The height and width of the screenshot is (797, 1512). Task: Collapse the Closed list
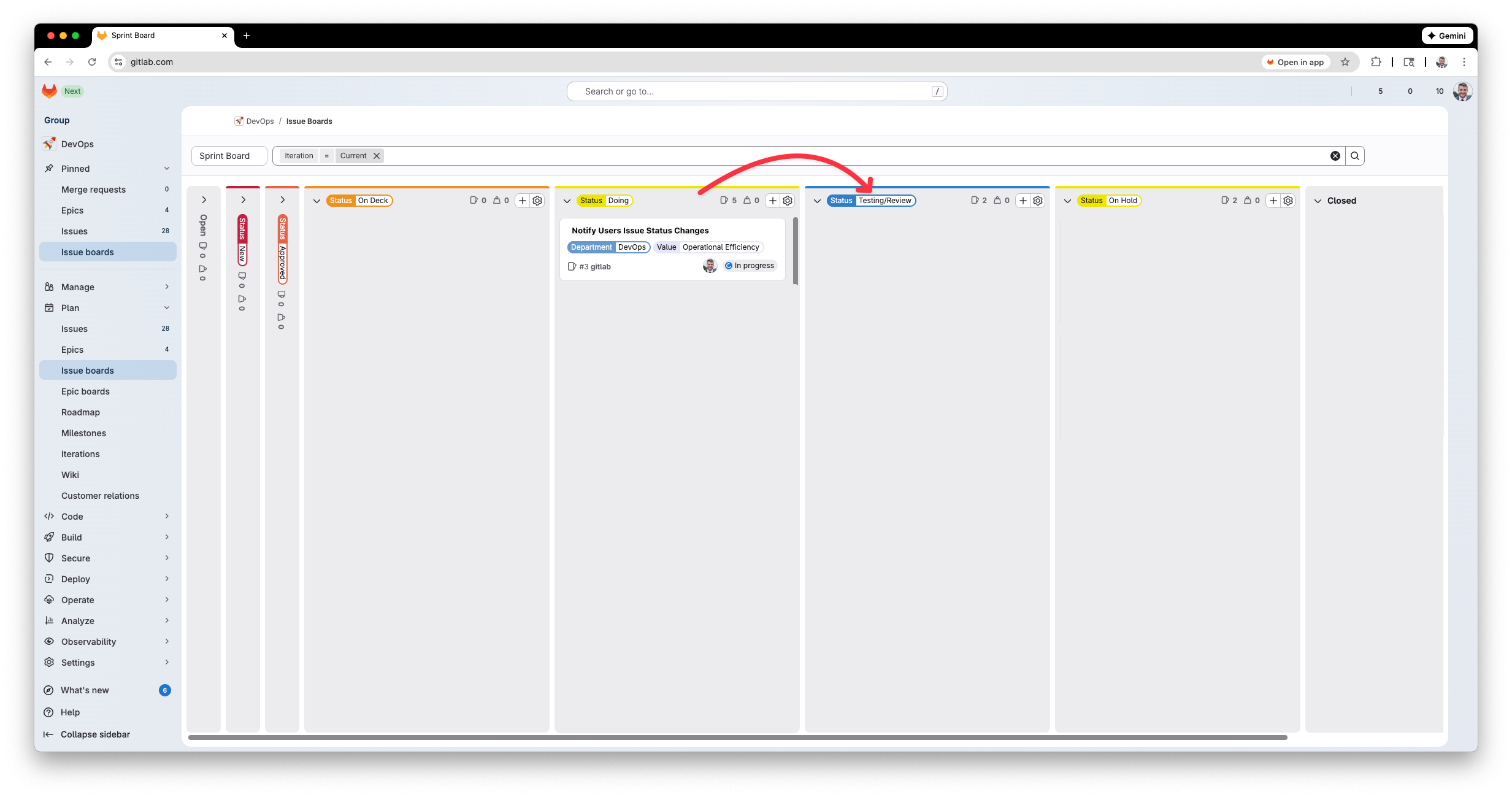pyautogui.click(x=1318, y=201)
